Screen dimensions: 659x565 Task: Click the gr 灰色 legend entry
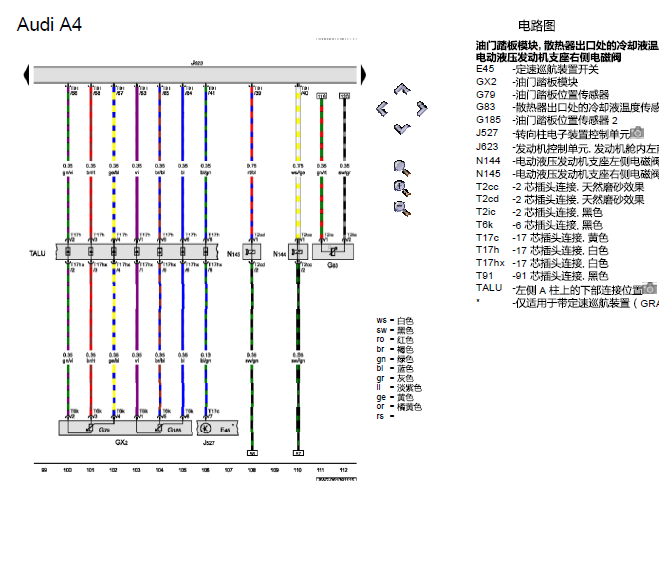click(x=395, y=378)
